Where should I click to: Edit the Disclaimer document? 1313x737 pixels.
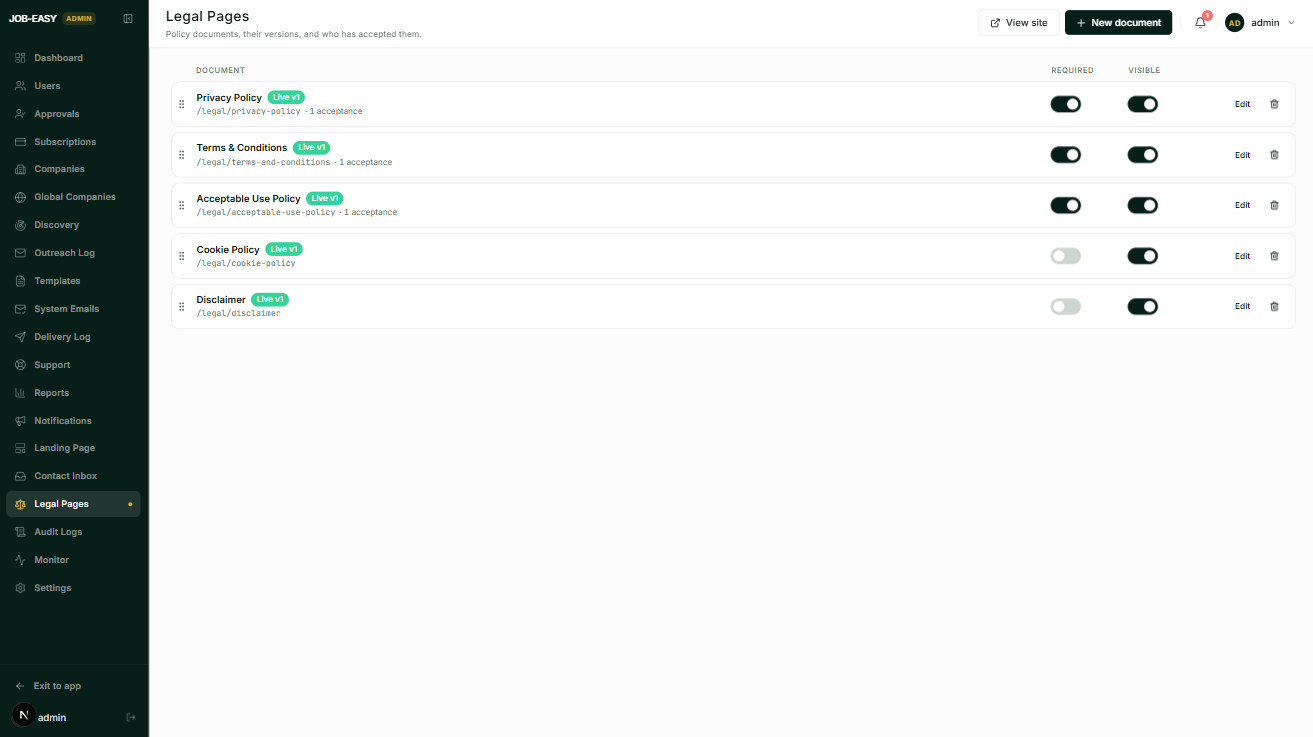pyautogui.click(x=1242, y=306)
